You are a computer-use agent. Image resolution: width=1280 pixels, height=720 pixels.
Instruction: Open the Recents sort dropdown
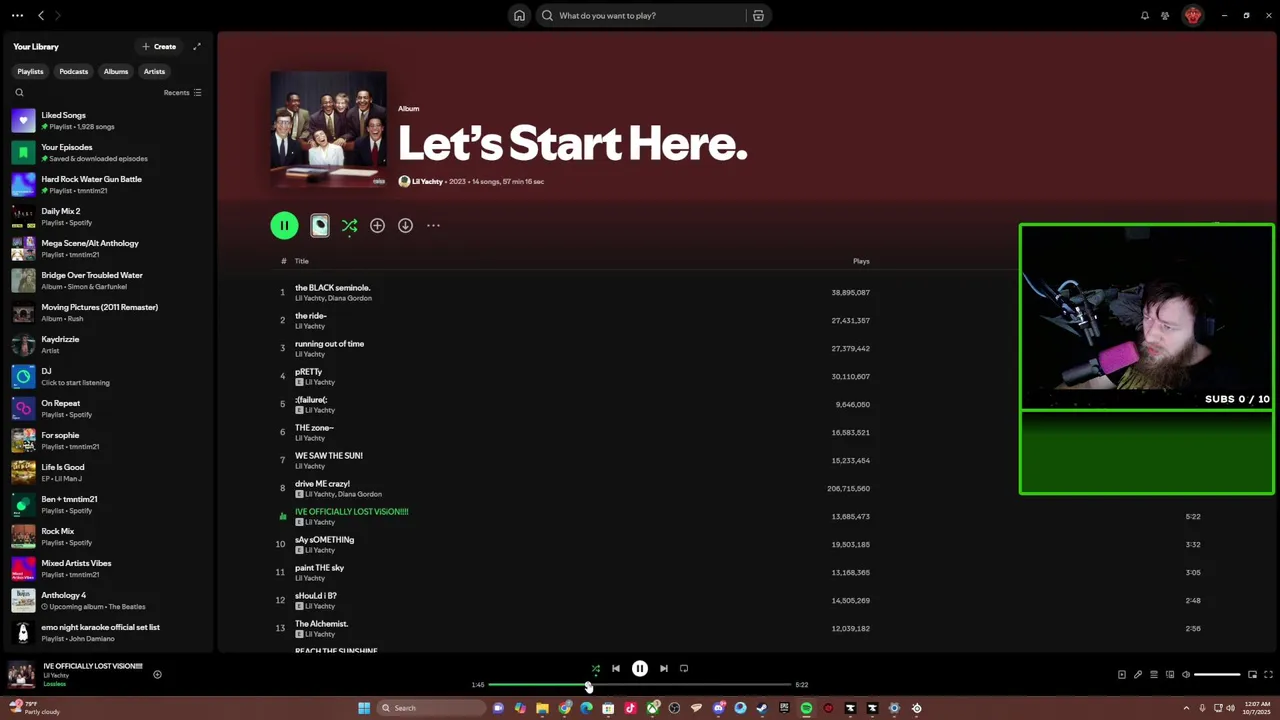coord(183,92)
